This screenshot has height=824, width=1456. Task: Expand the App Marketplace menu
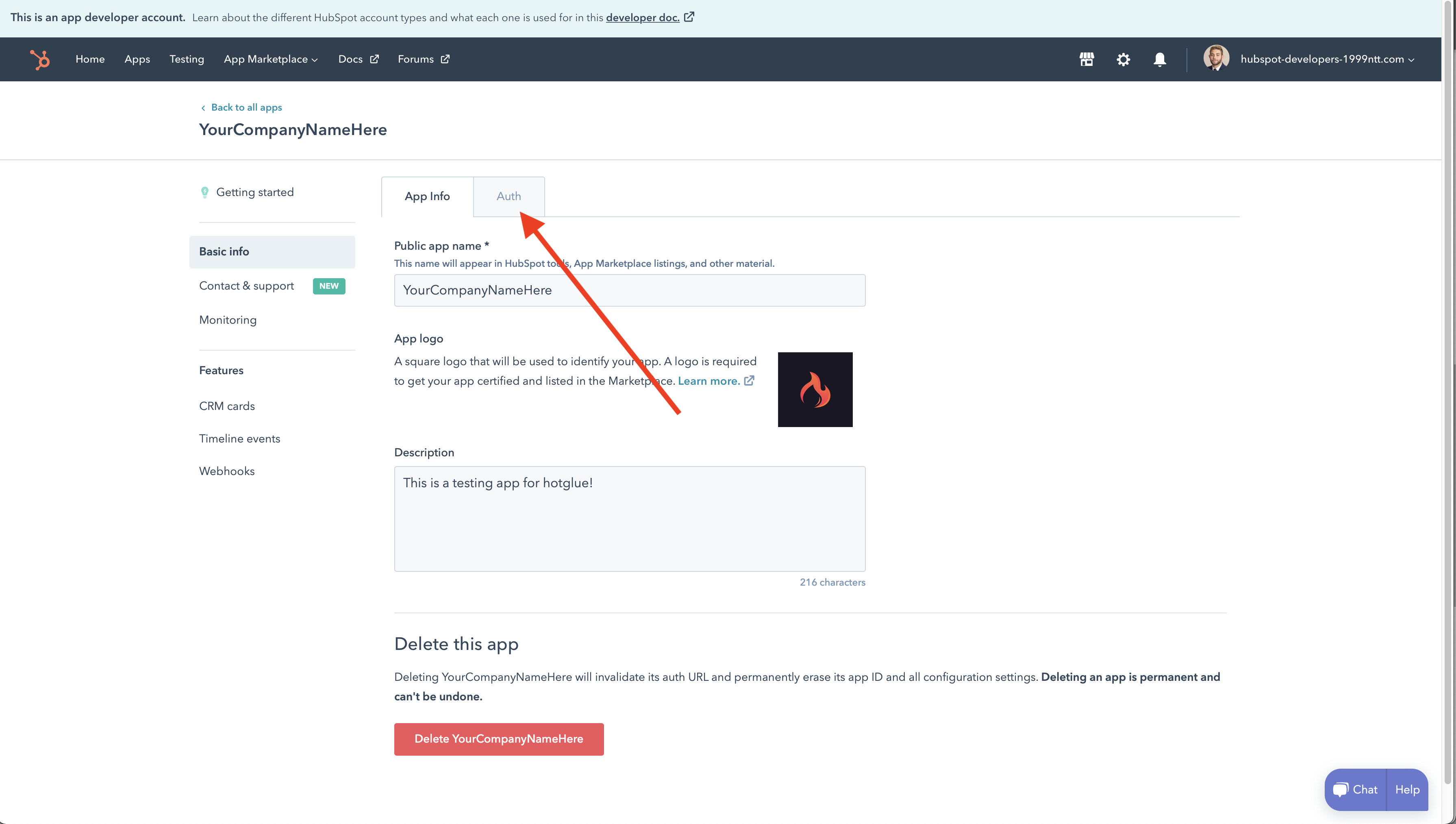coord(271,59)
